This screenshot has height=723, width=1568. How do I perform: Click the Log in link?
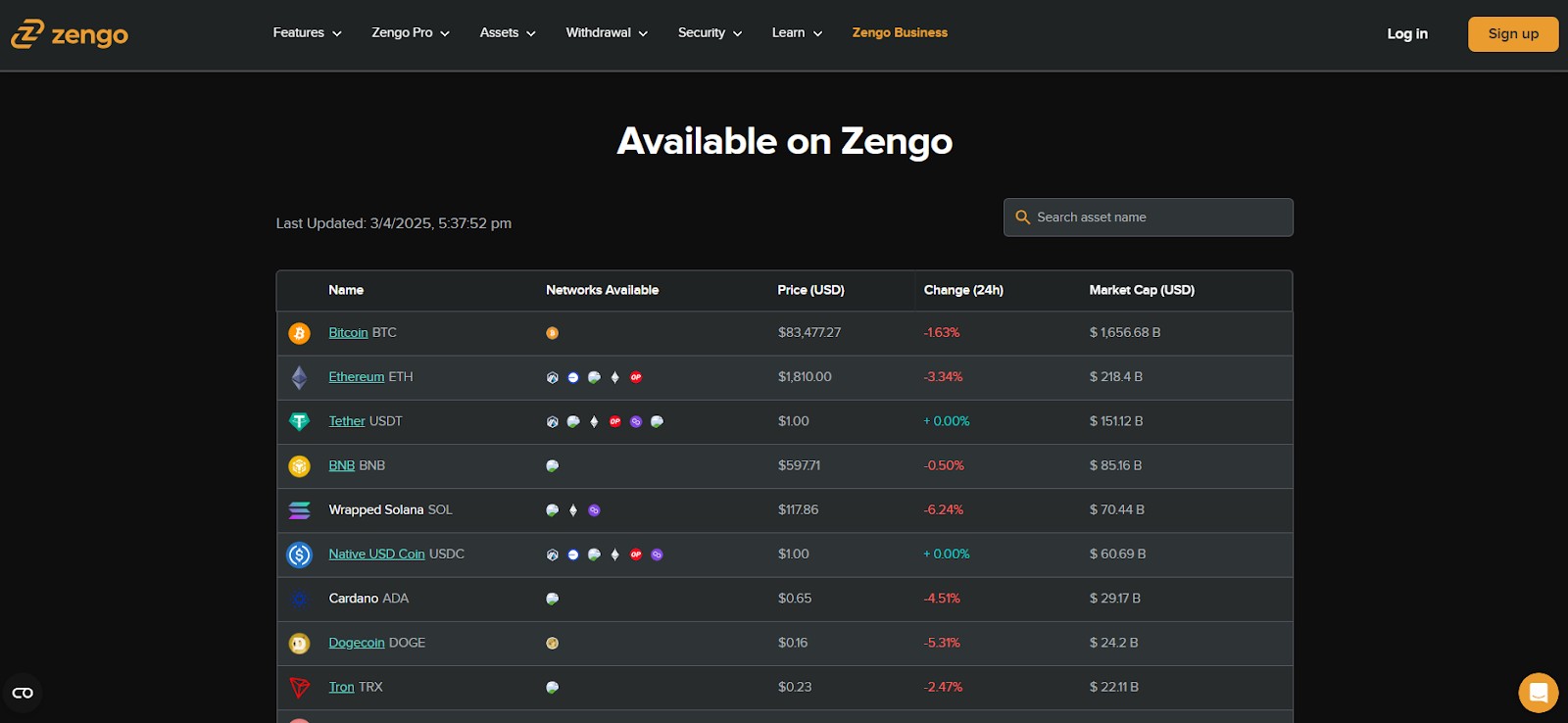pos(1407,33)
